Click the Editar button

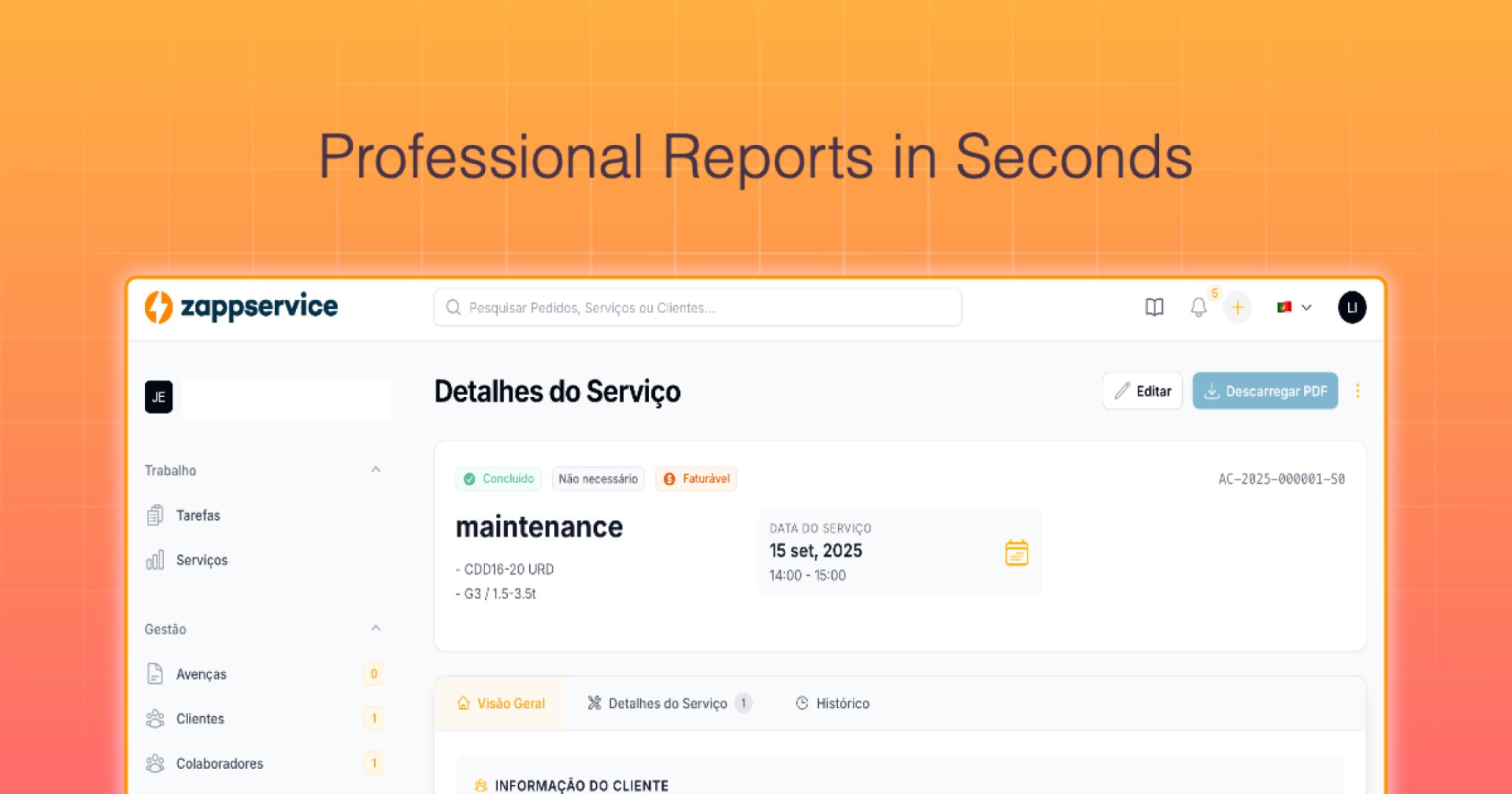(1142, 390)
